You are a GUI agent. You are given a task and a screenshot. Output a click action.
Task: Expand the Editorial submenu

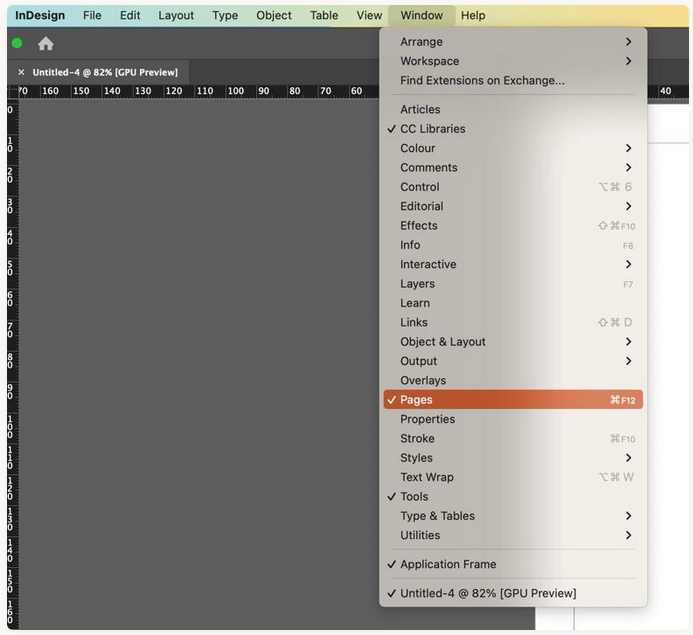click(x=513, y=206)
